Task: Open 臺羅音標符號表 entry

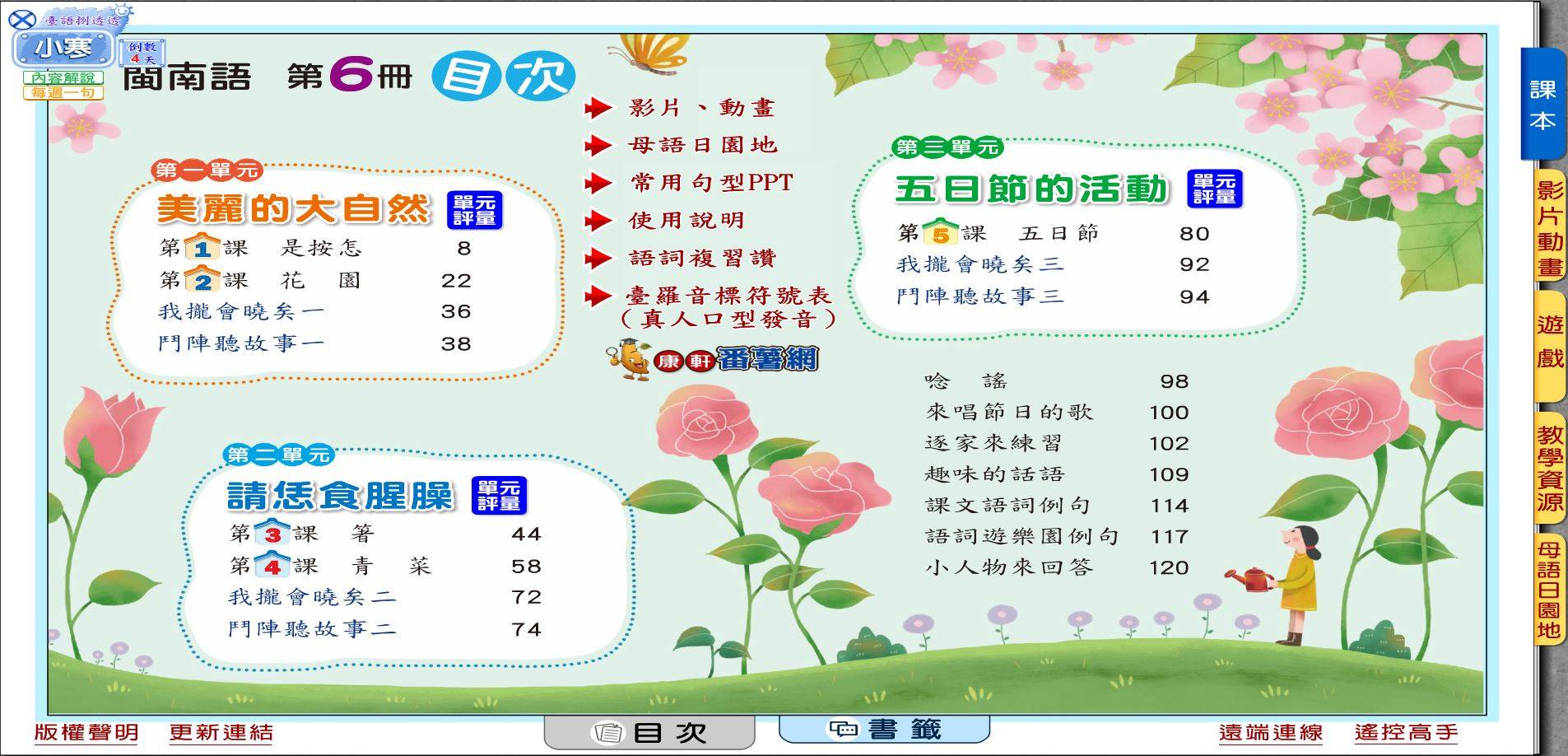Action: (x=729, y=306)
